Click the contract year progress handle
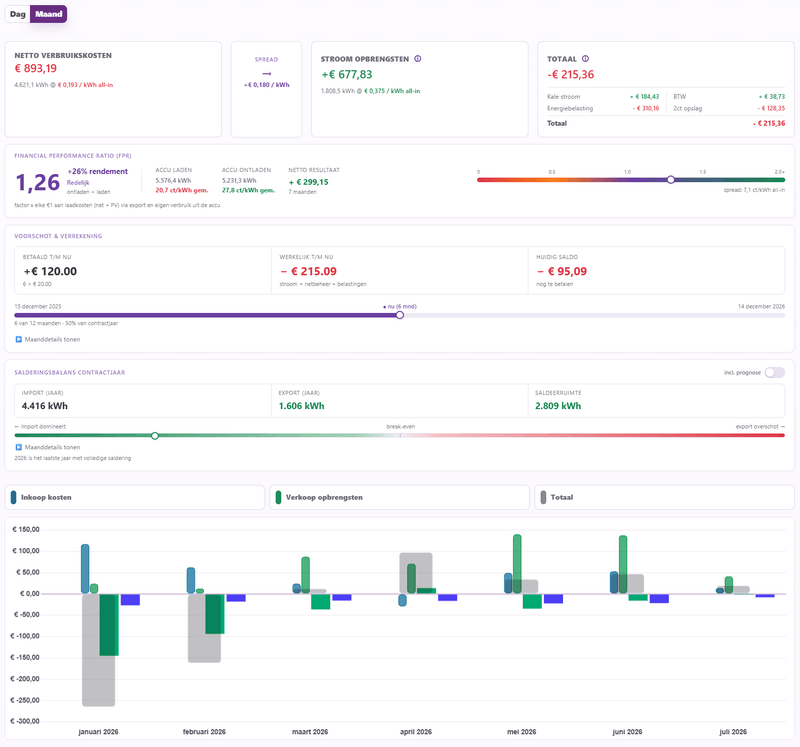Image resolution: width=800 pixels, height=747 pixels. point(400,315)
